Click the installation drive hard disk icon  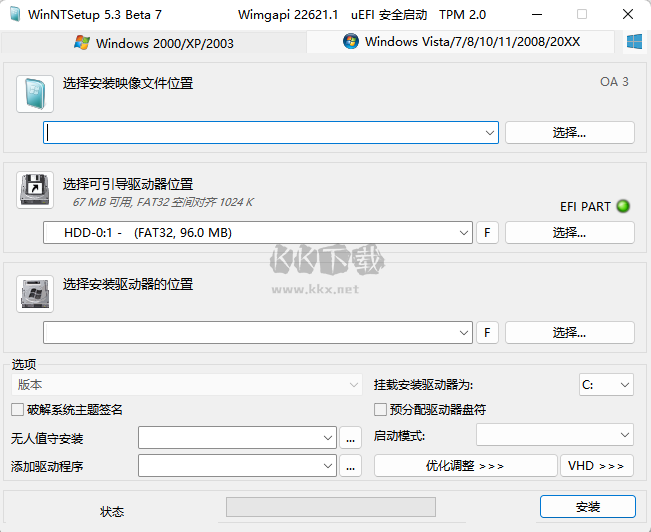pyautogui.click(x=35, y=294)
